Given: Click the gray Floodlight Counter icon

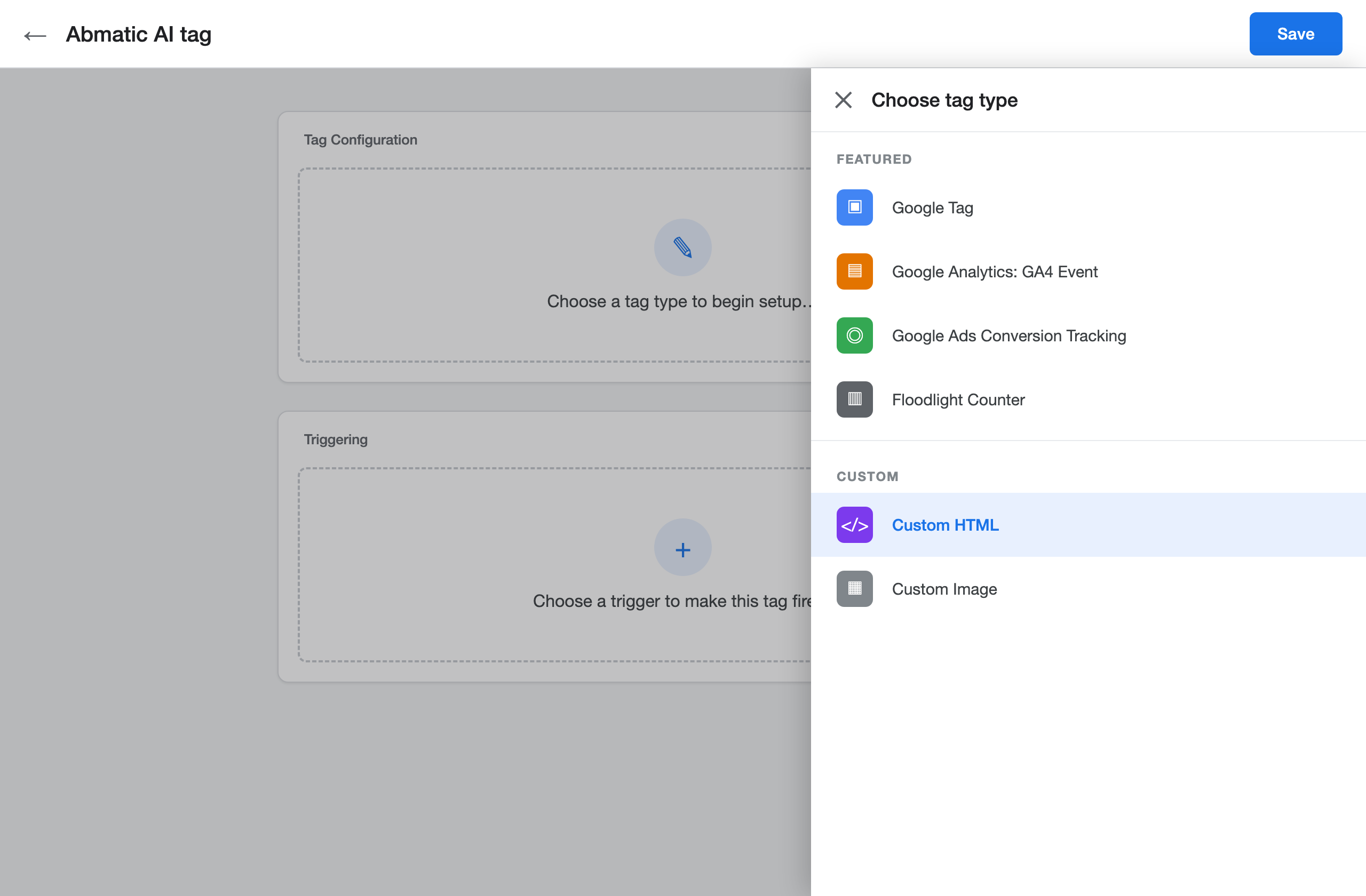Looking at the screenshot, I should [x=855, y=399].
